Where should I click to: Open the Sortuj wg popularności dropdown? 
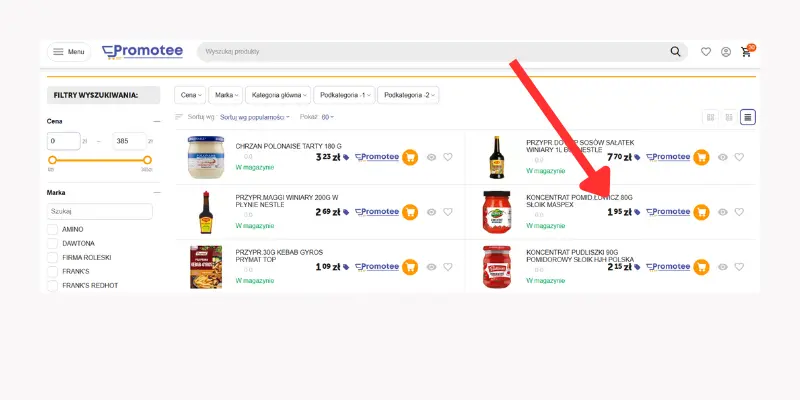click(255, 117)
